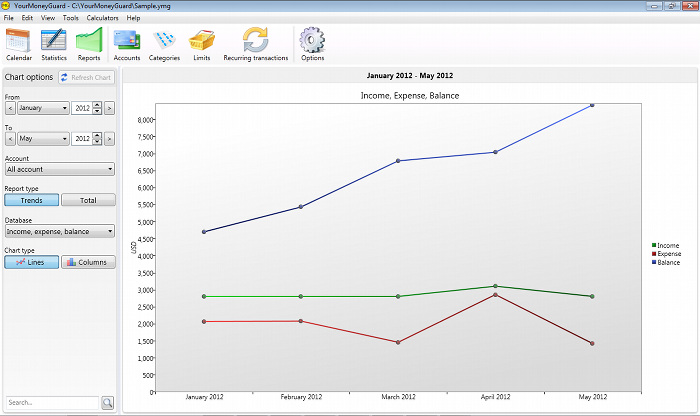Click the Balance legend color swatch
Screen dimensions: 700x416
click(651, 262)
